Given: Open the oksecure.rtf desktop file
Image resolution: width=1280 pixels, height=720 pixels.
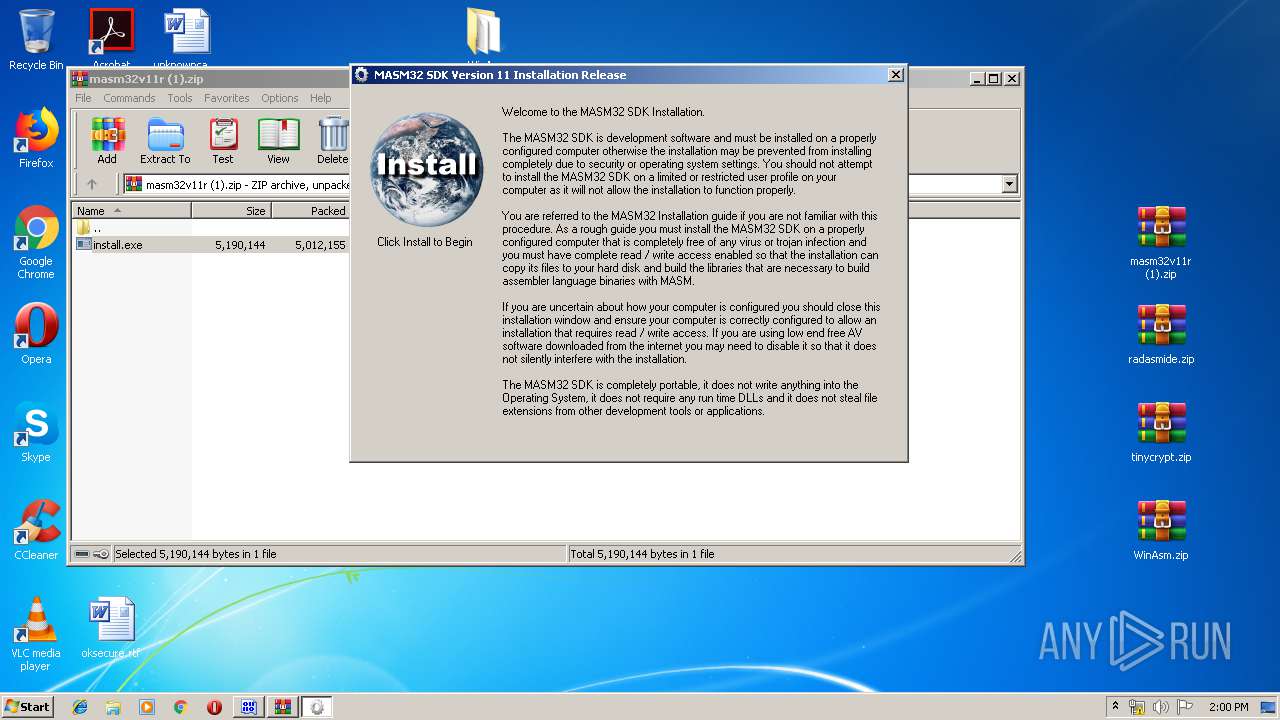Looking at the screenshot, I should [x=110, y=629].
